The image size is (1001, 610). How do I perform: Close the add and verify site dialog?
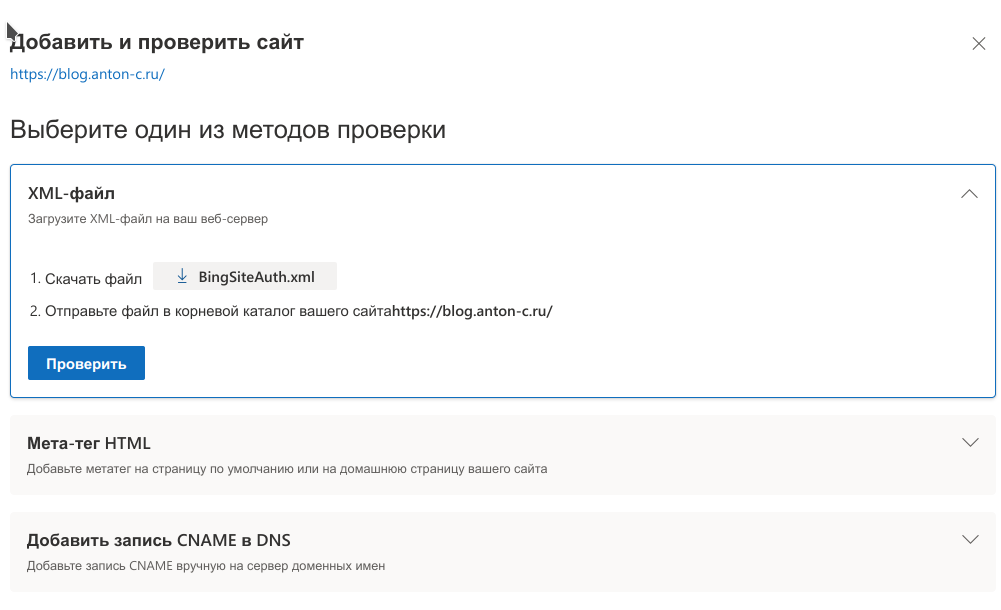pos(979,43)
